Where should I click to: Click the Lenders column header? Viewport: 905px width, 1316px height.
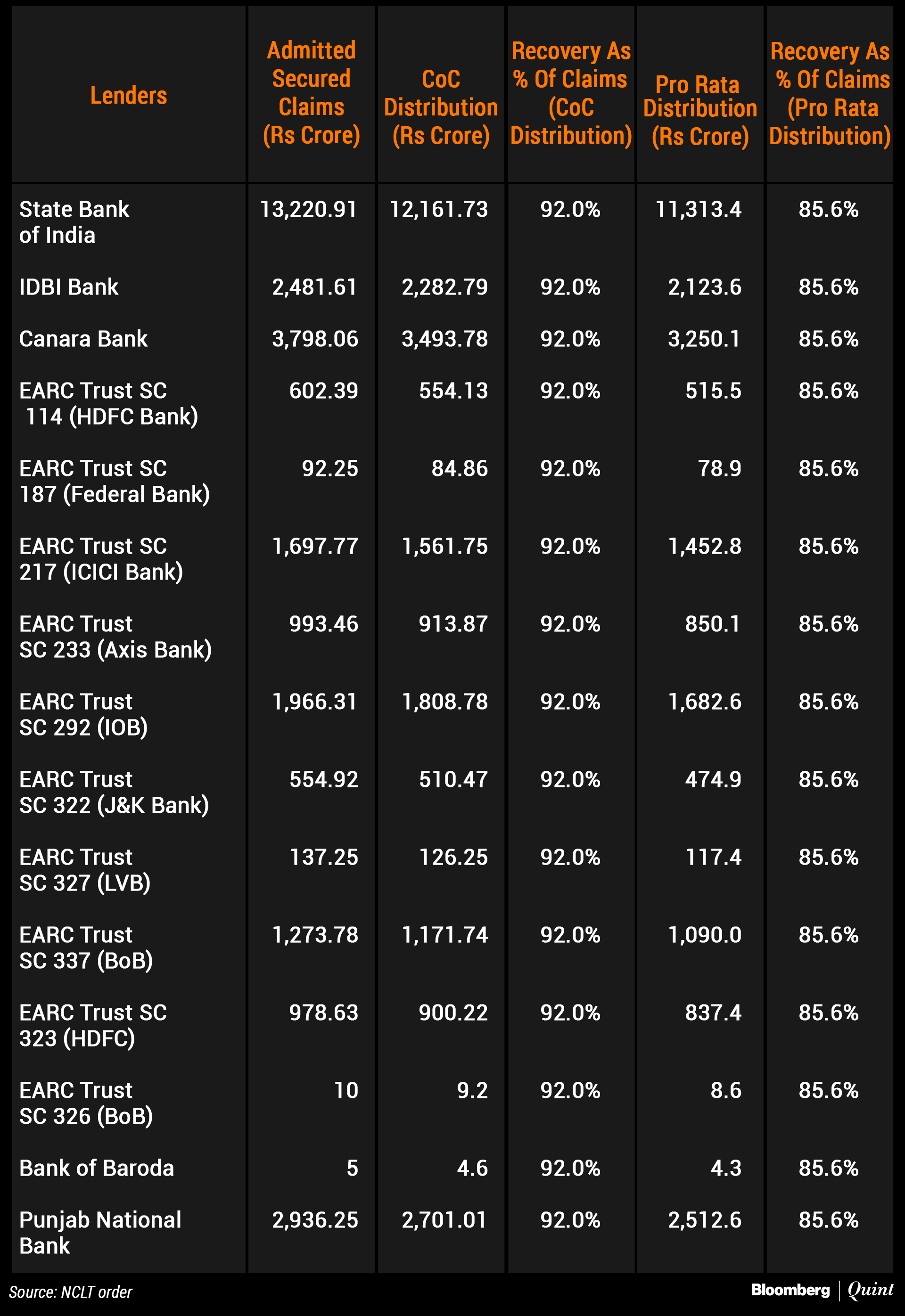pyautogui.click(x=129, y=95)
